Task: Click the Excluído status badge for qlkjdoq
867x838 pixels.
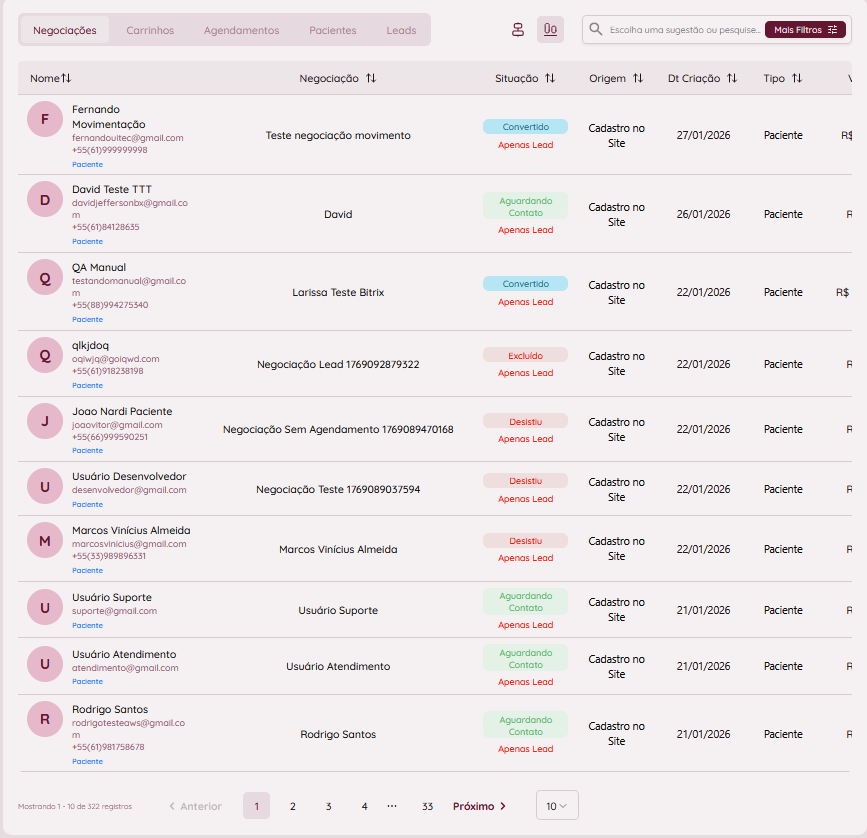Action: 525,355
